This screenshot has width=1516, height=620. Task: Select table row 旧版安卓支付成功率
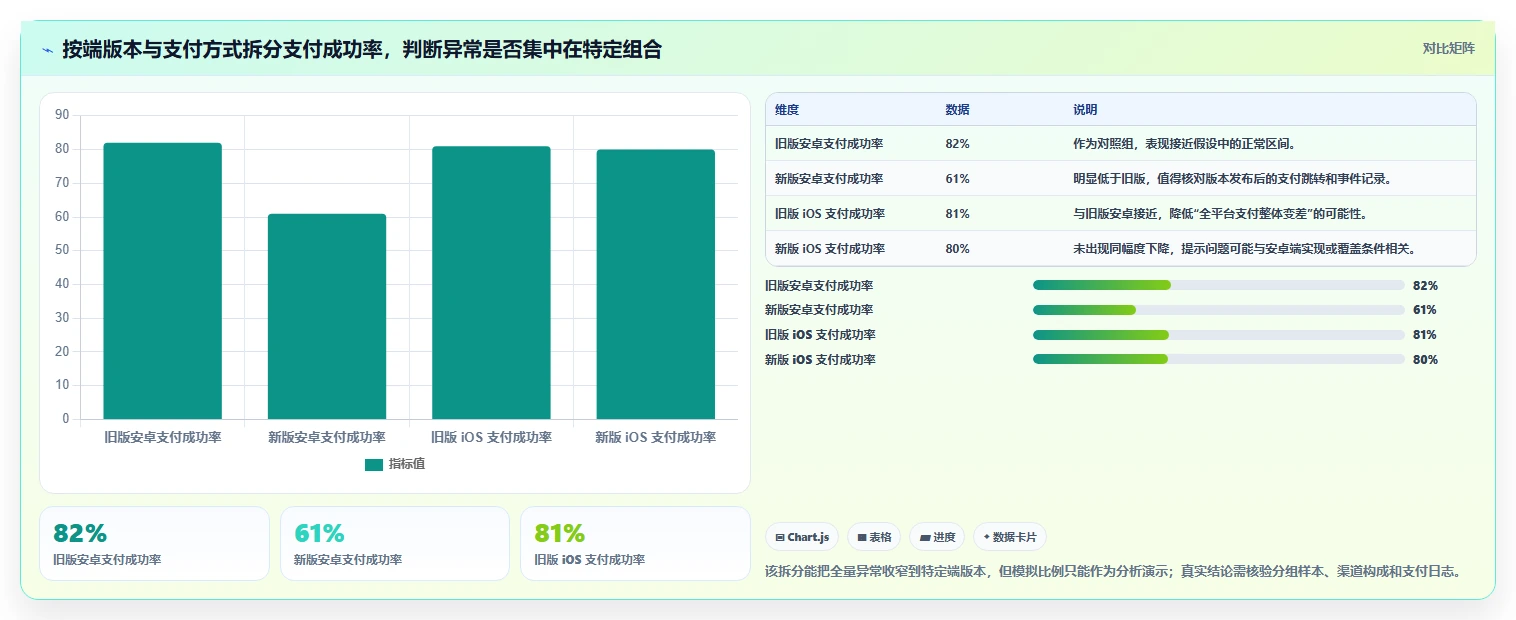[1120, 144]
